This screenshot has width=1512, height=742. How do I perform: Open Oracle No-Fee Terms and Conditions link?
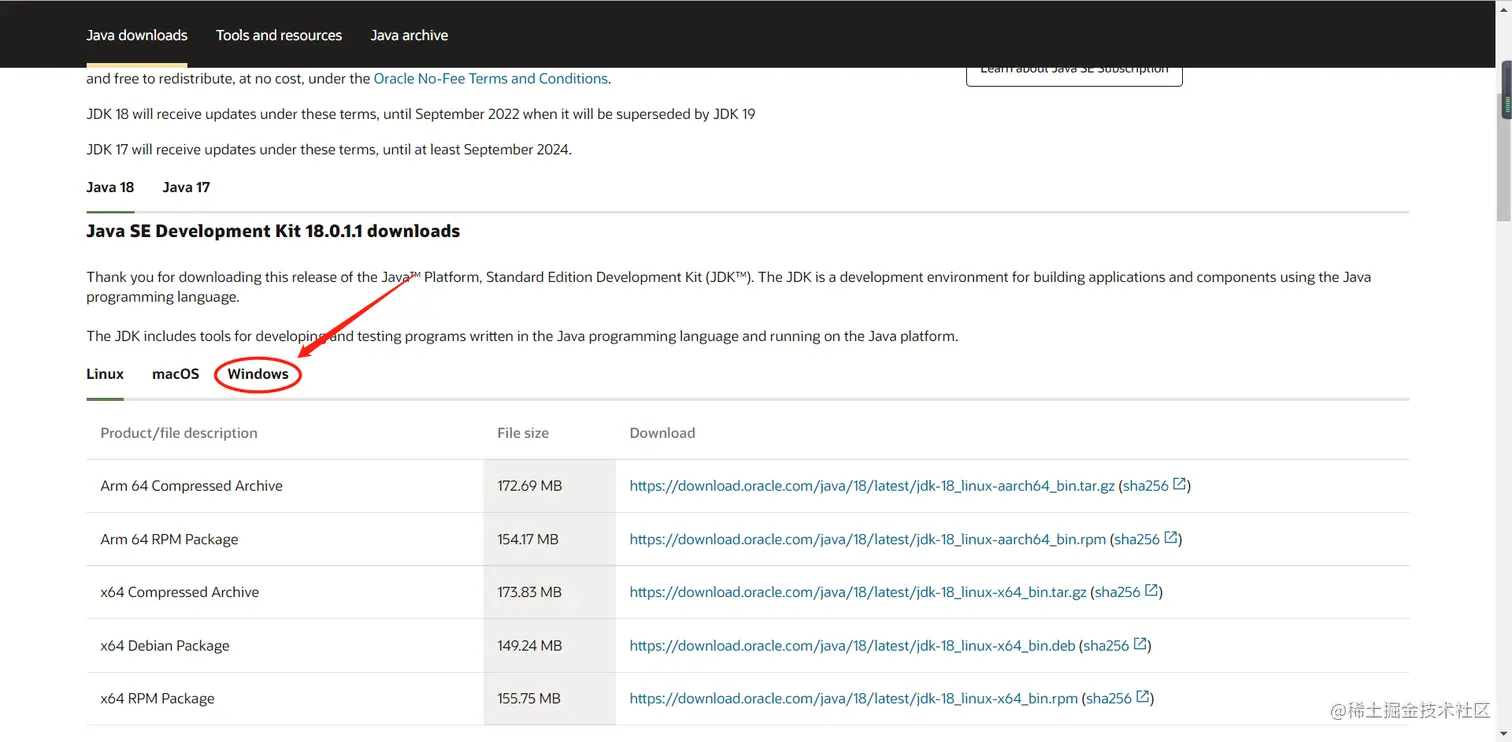[490, 79]
